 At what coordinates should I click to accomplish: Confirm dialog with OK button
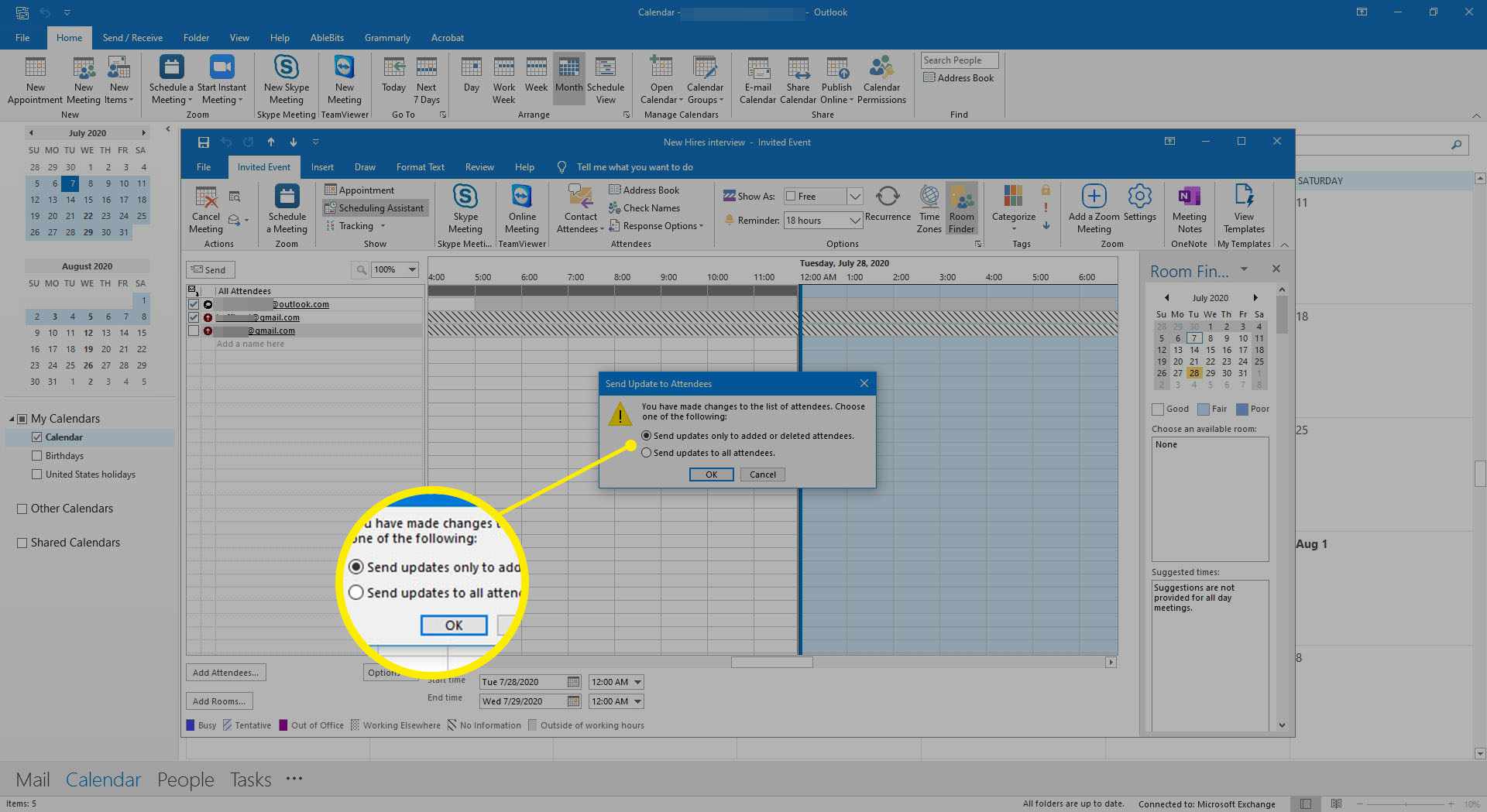[711, 475]
